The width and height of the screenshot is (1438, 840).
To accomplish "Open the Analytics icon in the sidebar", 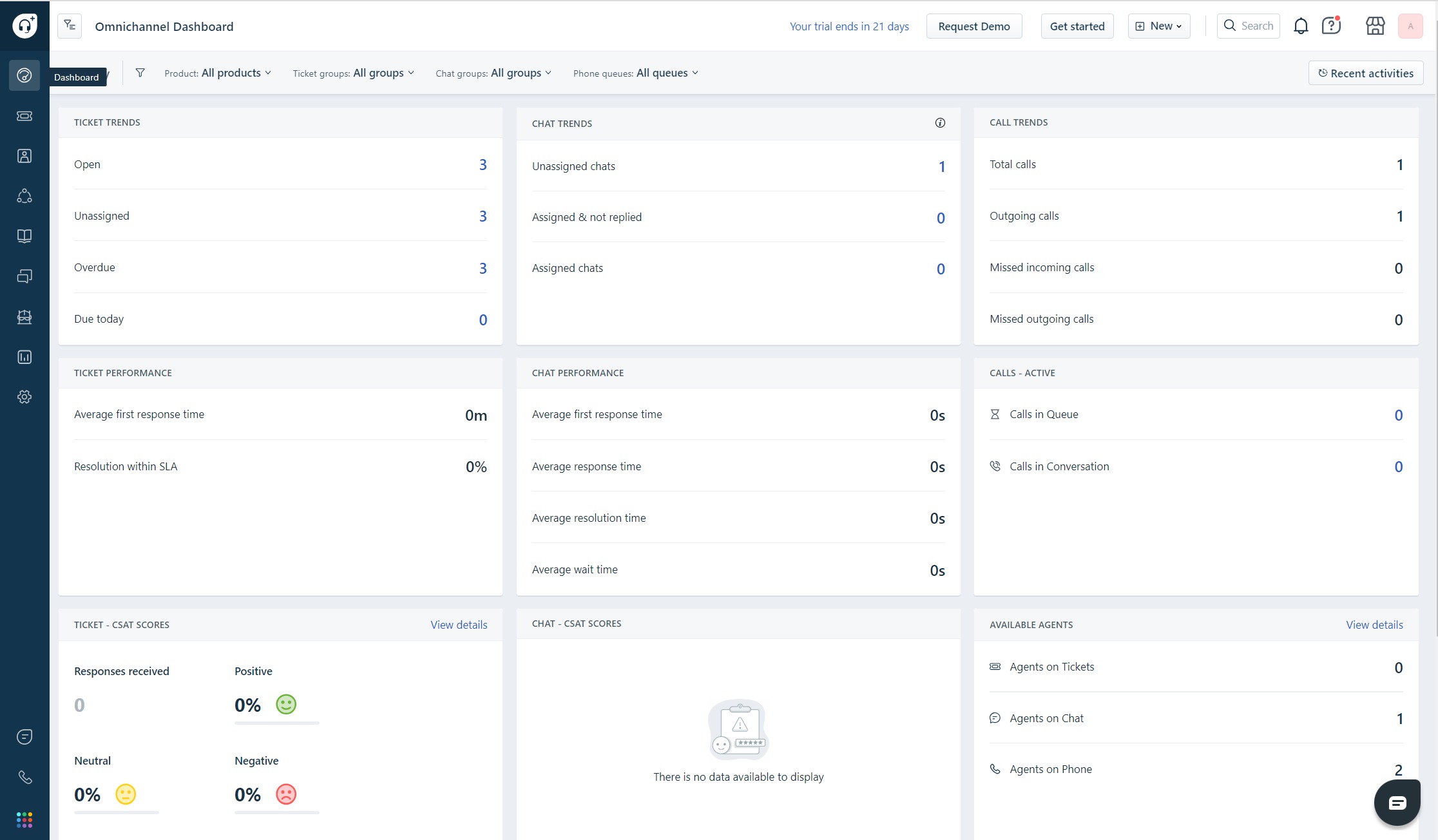I will 24,356.
